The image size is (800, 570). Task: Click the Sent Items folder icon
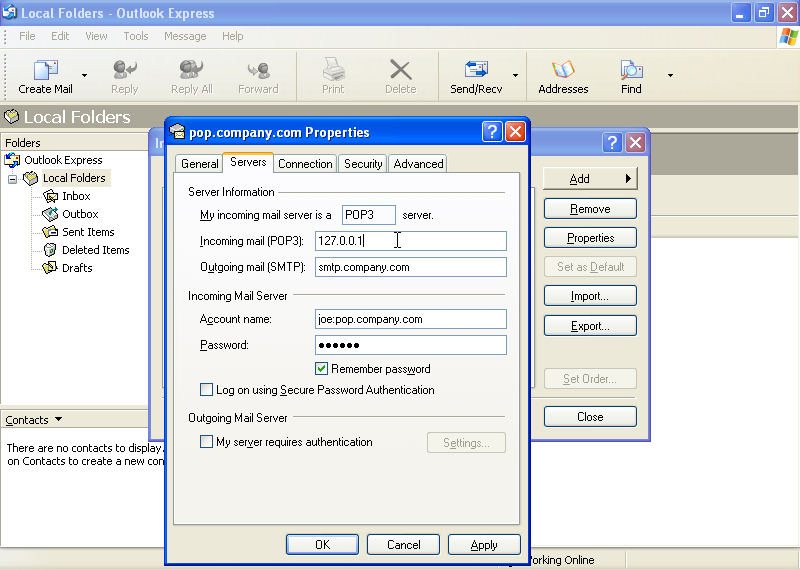[x=50, y=232]
